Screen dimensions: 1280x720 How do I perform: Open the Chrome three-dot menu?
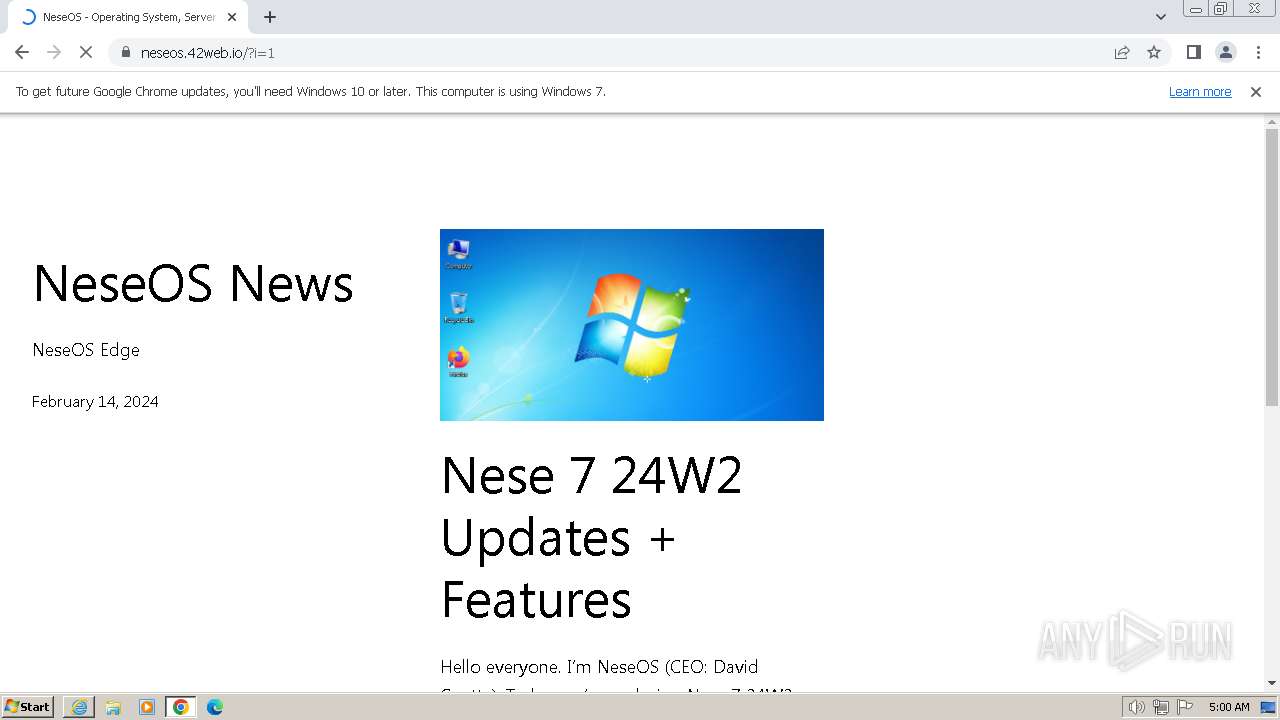pyautogui.click(x=1258, y=52)
